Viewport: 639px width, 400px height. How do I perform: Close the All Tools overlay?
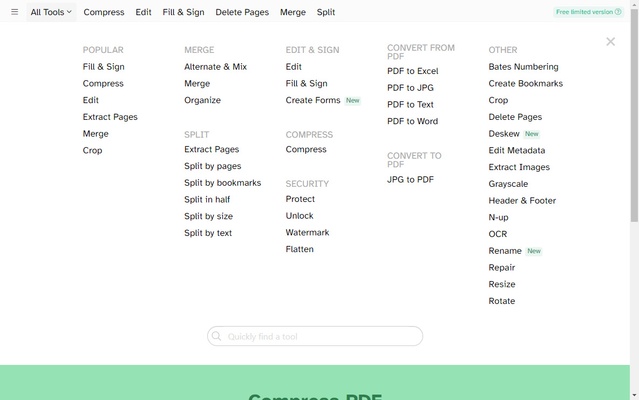pyautogui.click(x=610, y=42)
